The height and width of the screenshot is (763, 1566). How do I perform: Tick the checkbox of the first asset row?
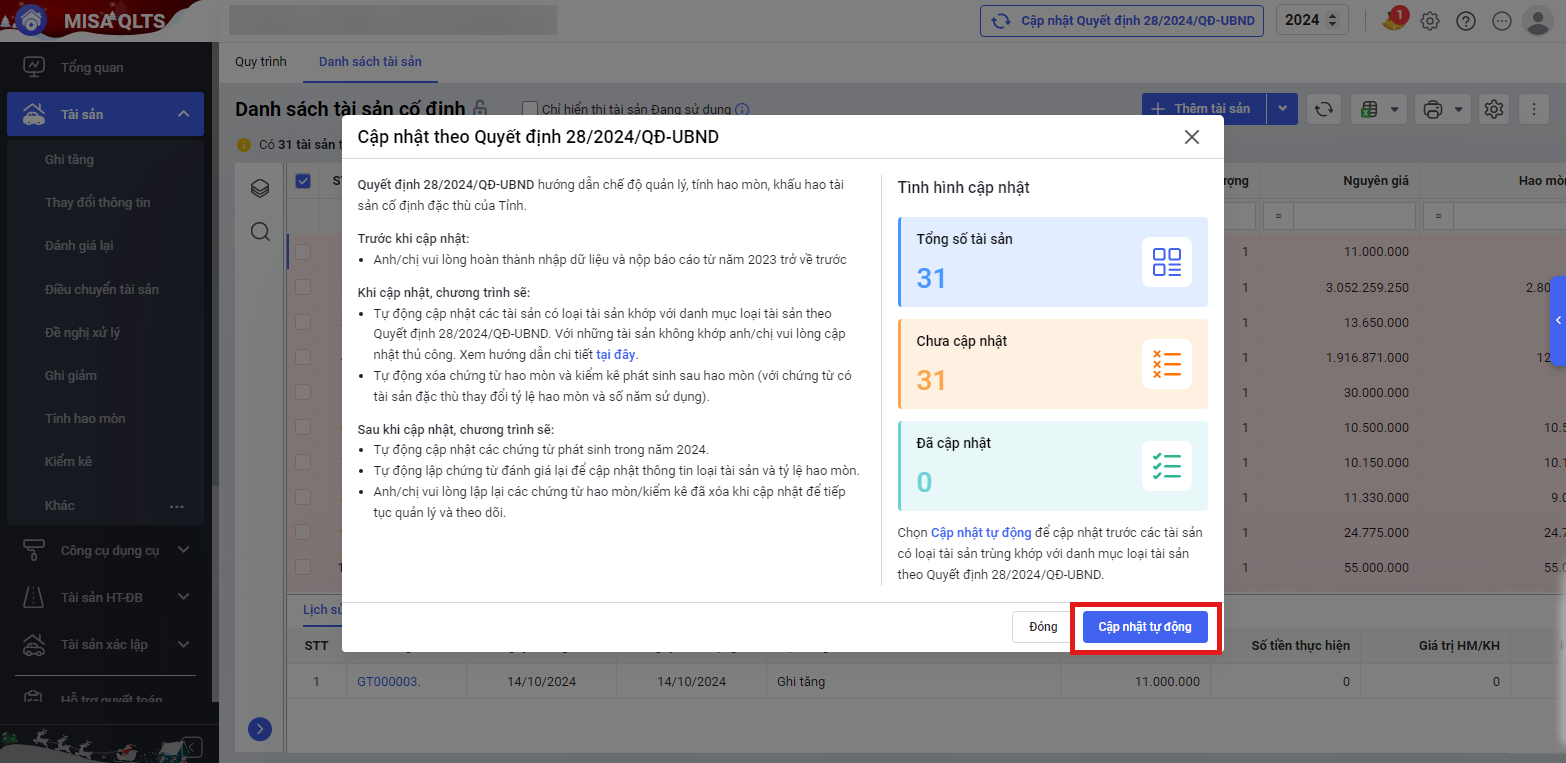coord(303,252)
